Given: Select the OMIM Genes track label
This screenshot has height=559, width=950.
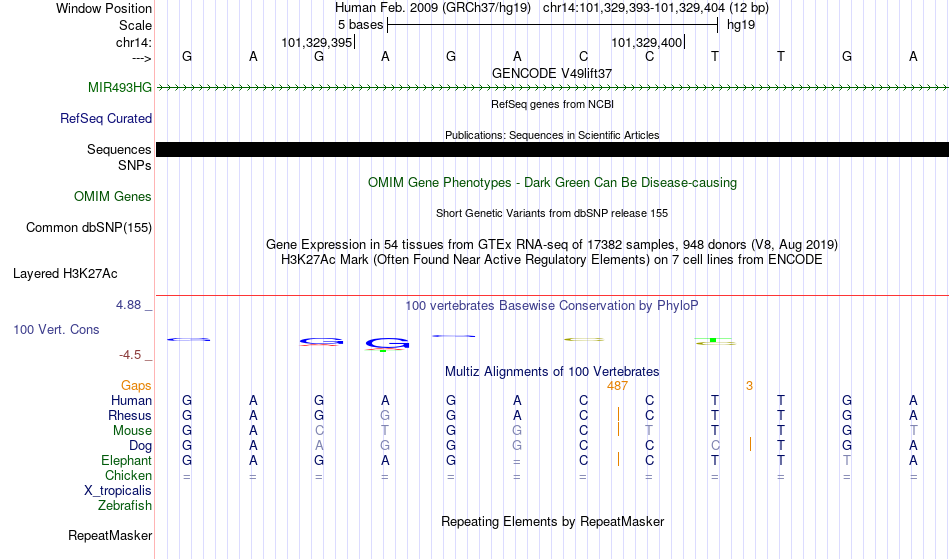Looking at the screenshot, I should point(112,196).
